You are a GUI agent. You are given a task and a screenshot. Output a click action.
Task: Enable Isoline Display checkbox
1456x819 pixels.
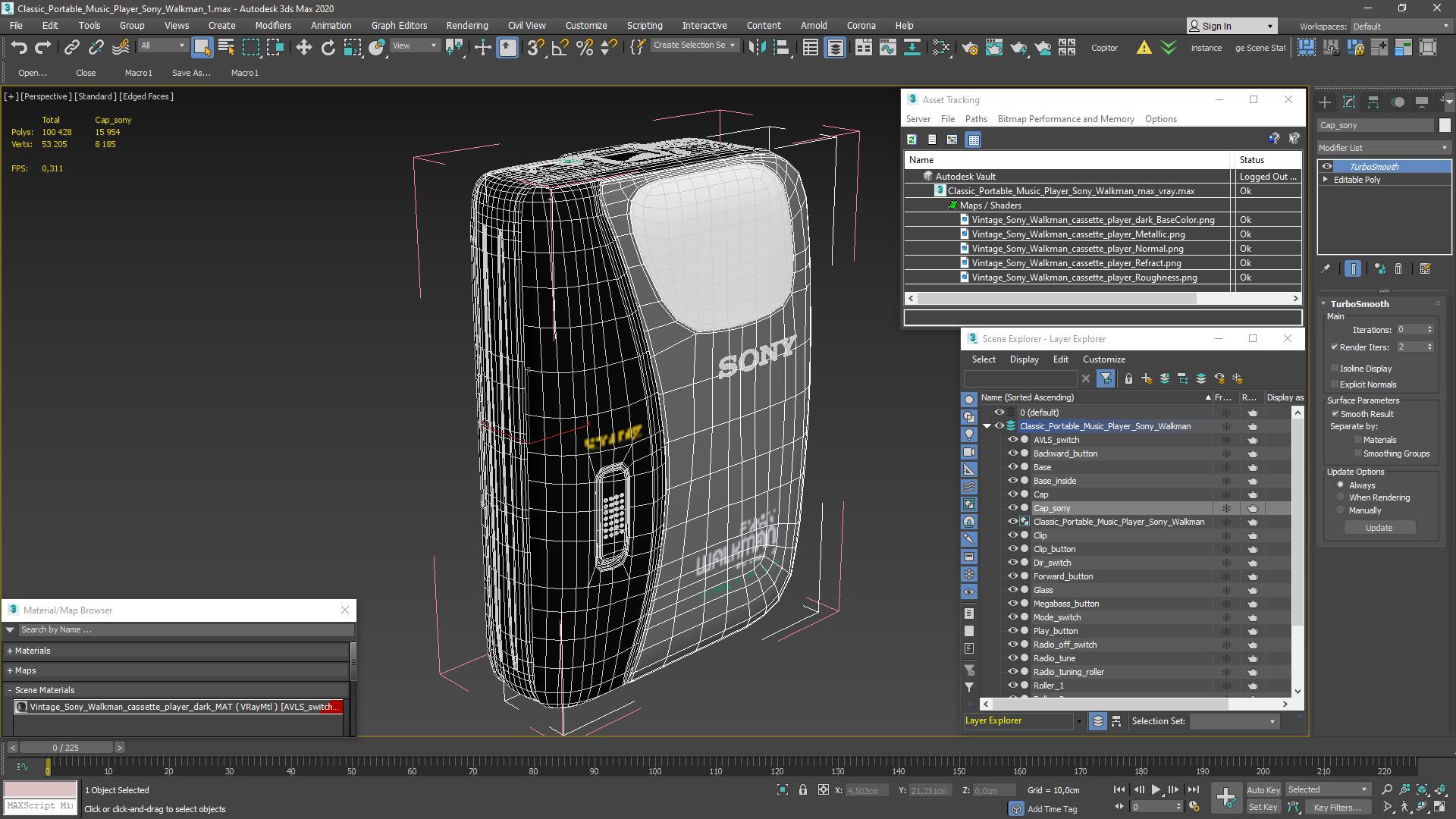click(x=1335, y=369)
